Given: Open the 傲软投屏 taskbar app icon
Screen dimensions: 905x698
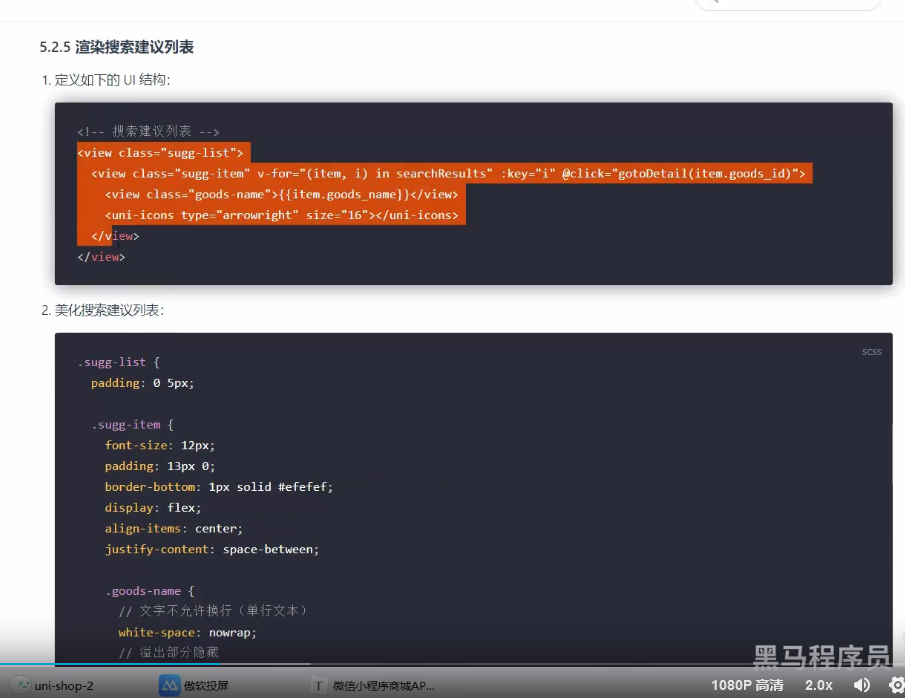Looking at the screenshot, I should tap(169, 685).
